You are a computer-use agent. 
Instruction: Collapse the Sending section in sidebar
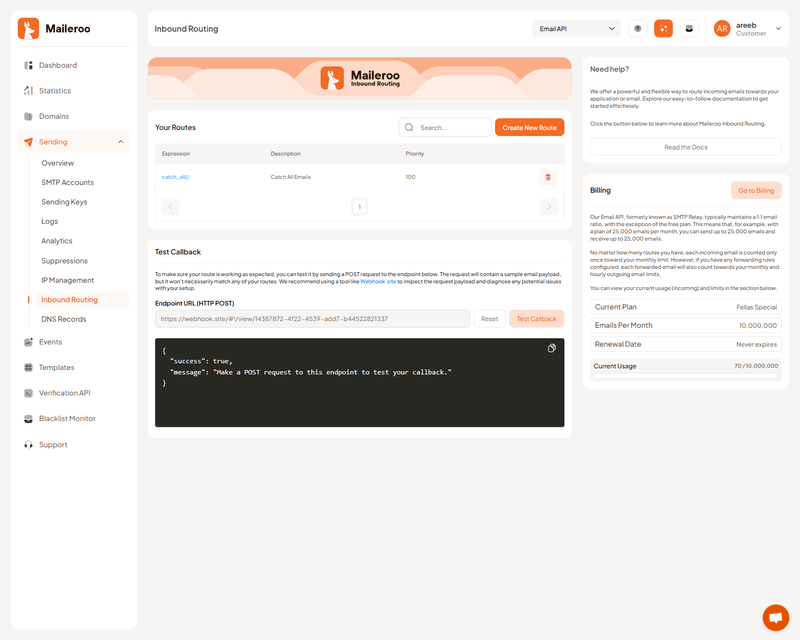coord(121,142)
